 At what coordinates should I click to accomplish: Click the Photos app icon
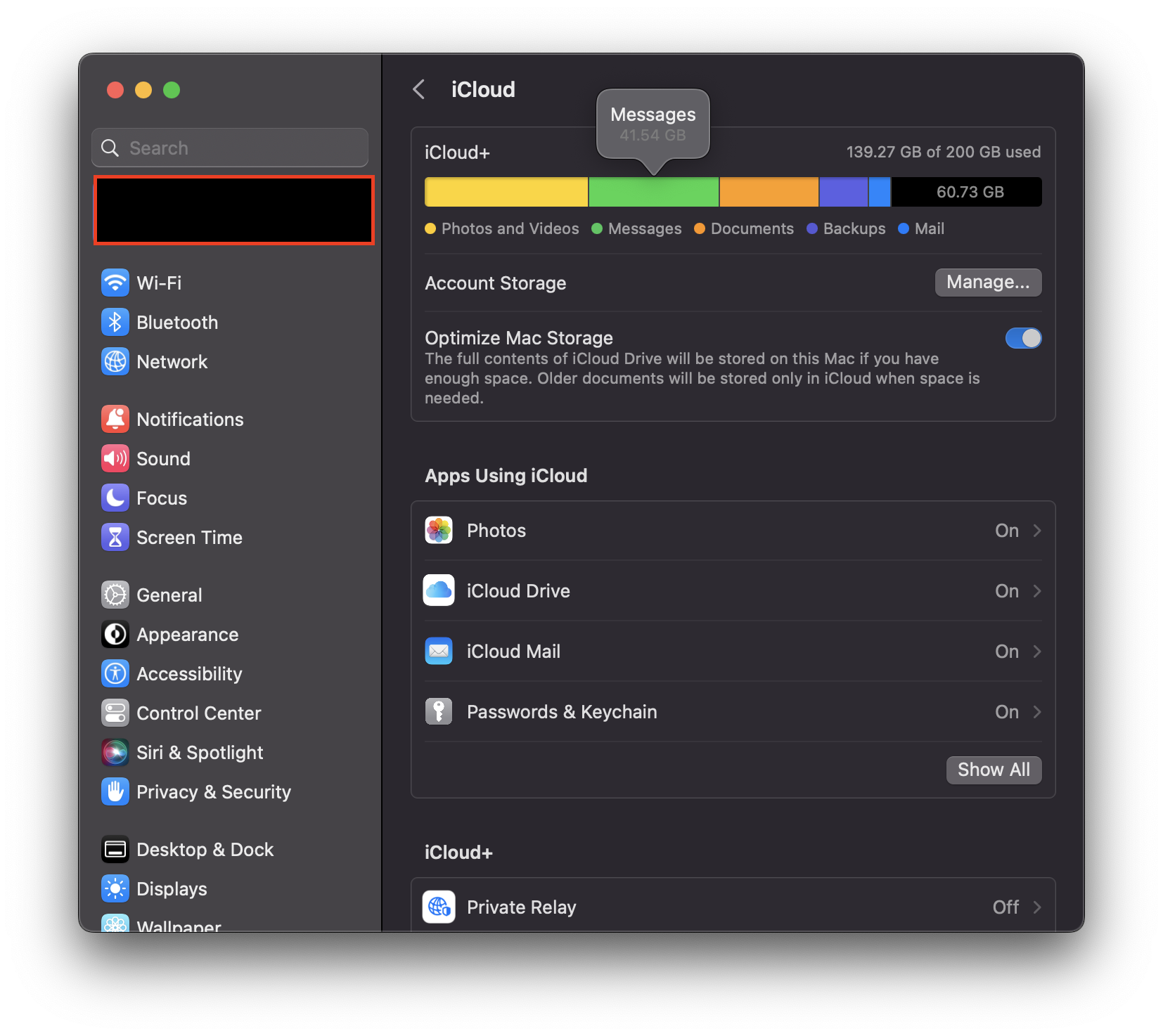(x=439, y=531)
